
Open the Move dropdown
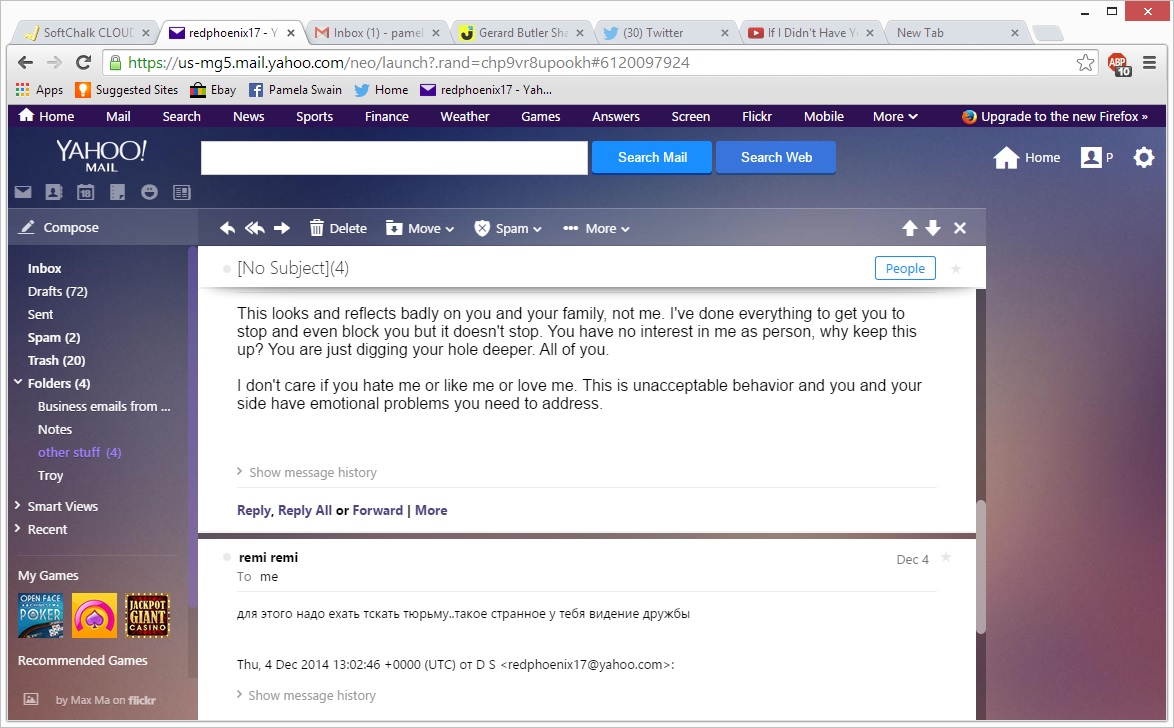pos(420,228)
